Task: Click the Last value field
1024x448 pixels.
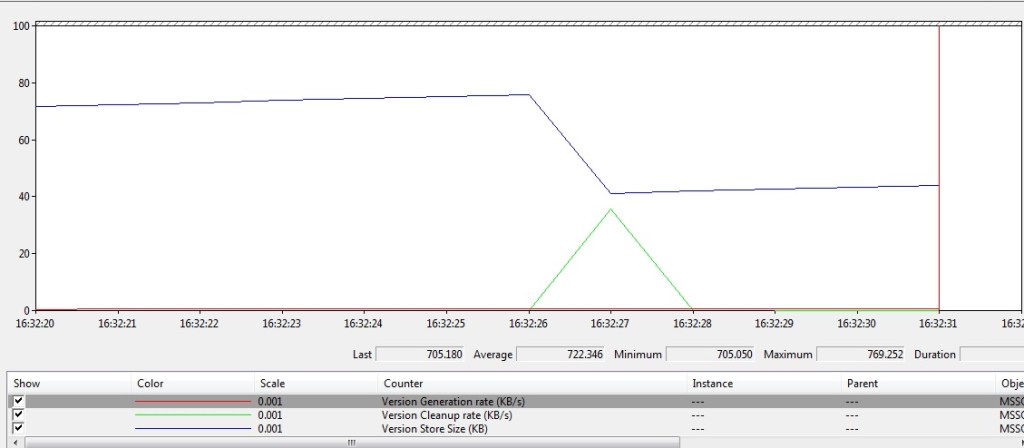Action: (x=420, y=354)
